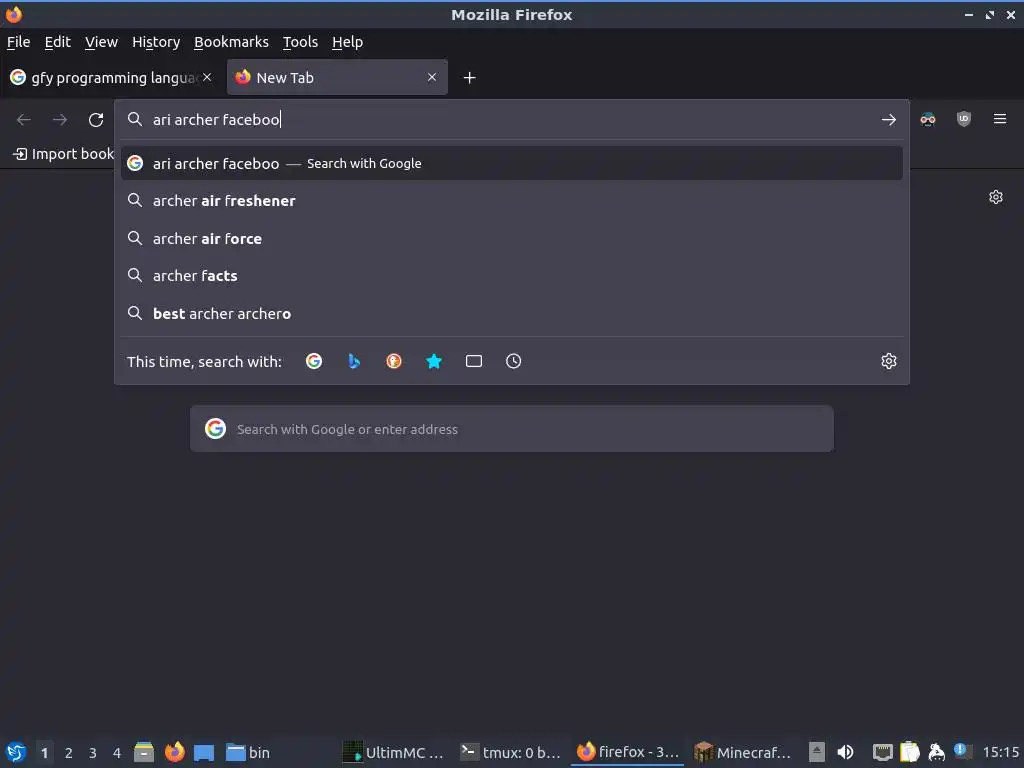The image size is (1024, 768).
Task: Open the View menu
Action: point(101,42)
